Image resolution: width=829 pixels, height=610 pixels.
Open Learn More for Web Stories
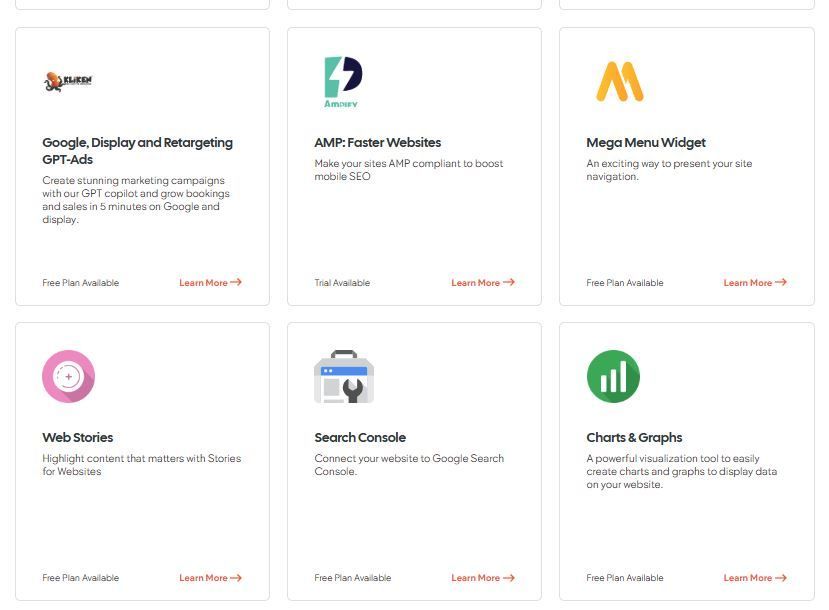[210, 578]
